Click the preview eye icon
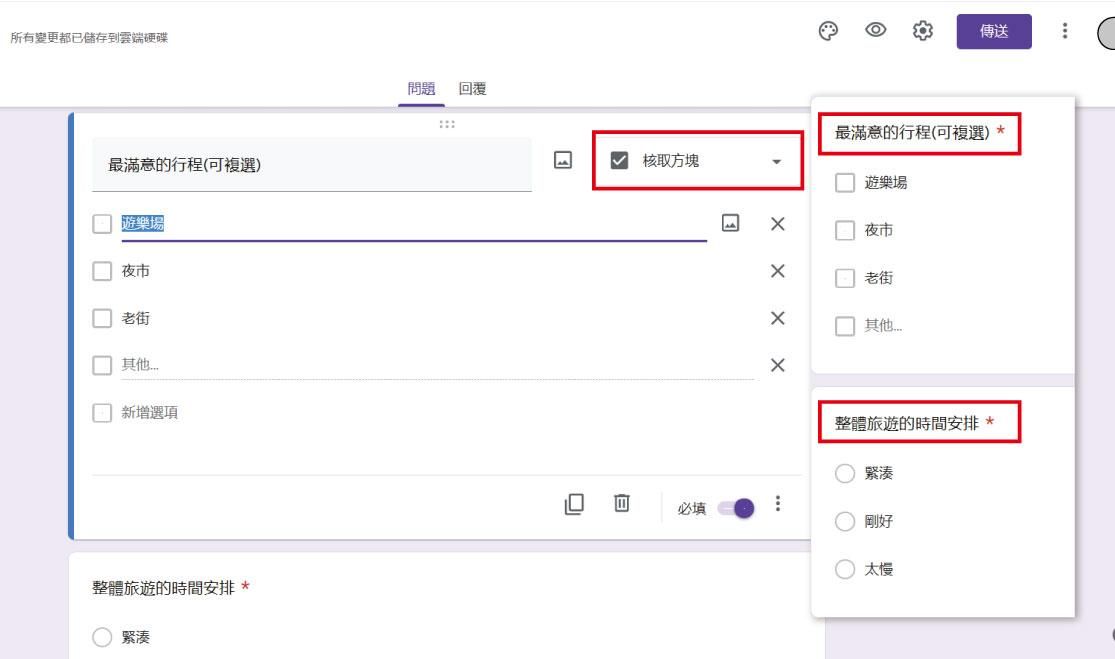 coord(875,31)
